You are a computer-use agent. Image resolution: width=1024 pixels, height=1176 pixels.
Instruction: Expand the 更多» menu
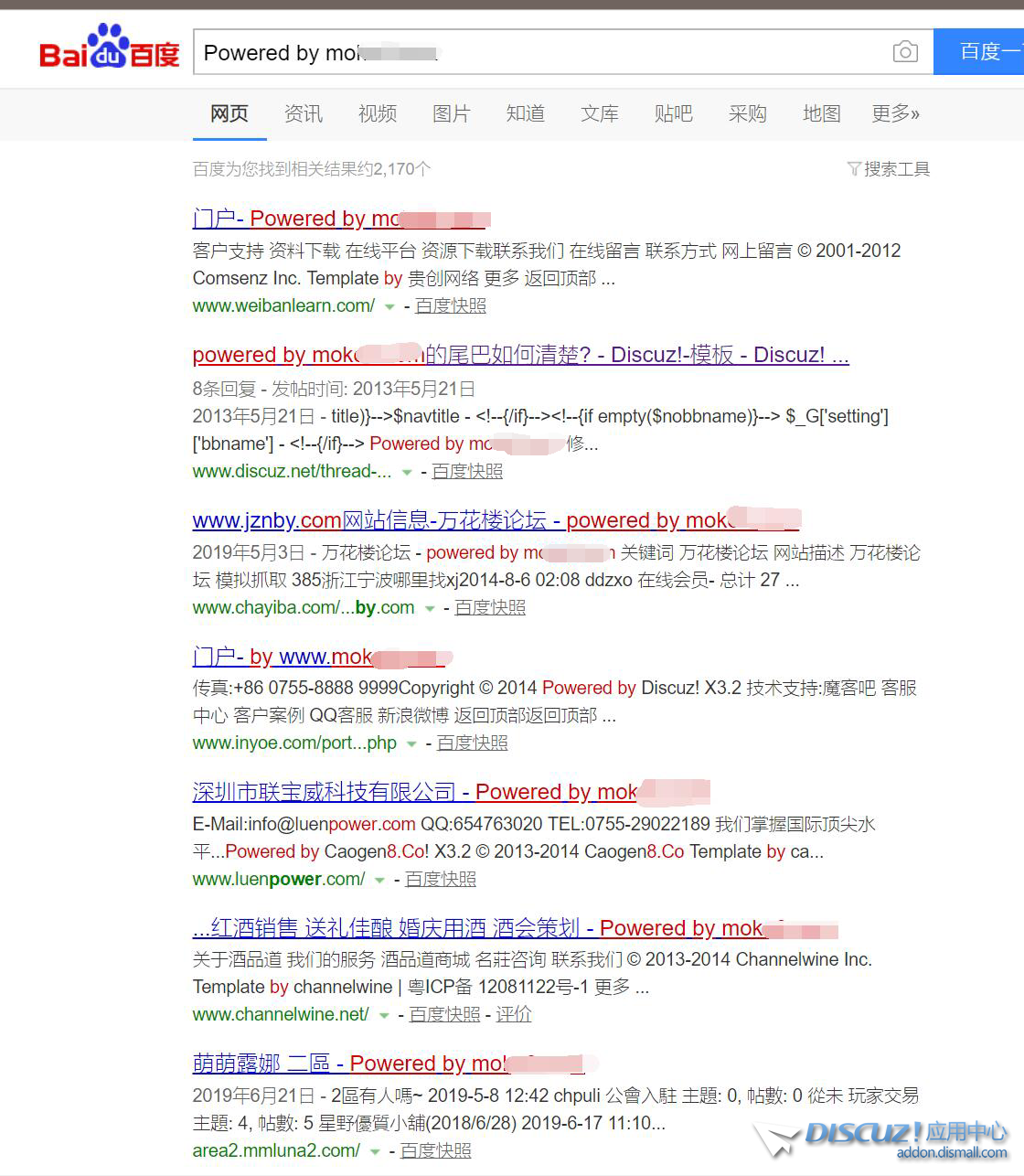[x=895, y=113]
